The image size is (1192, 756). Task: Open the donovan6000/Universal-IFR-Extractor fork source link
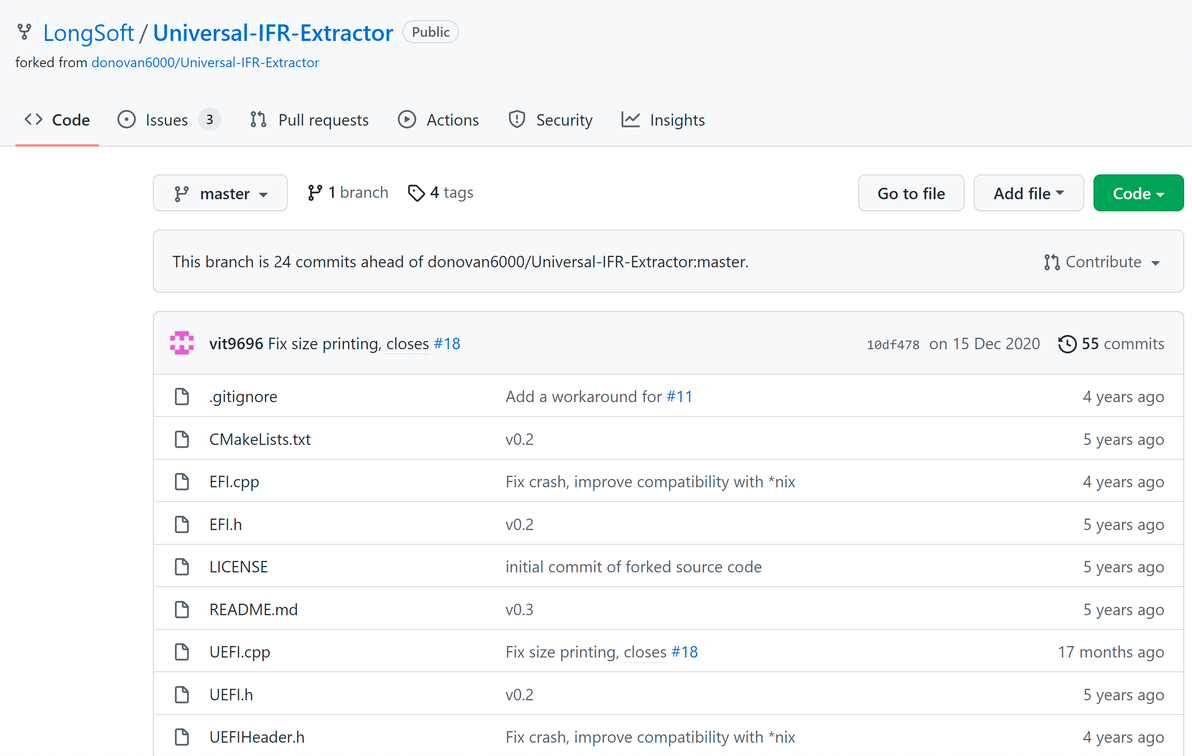[x=205, y=62]
